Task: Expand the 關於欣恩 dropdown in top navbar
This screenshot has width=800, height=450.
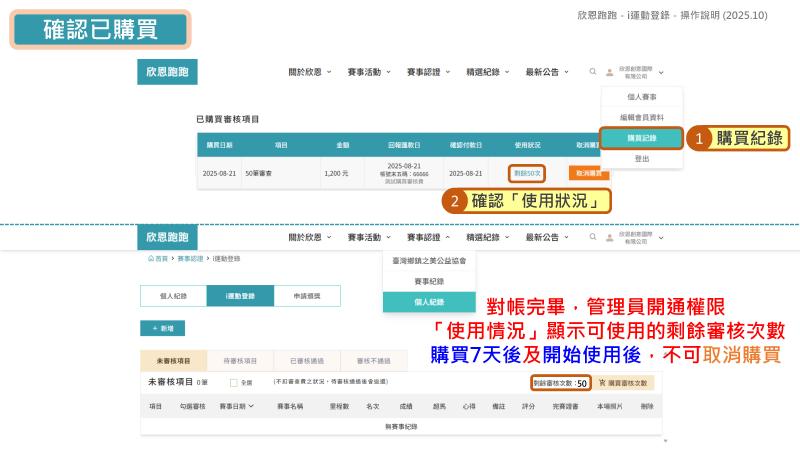Action: click(309, 72)
